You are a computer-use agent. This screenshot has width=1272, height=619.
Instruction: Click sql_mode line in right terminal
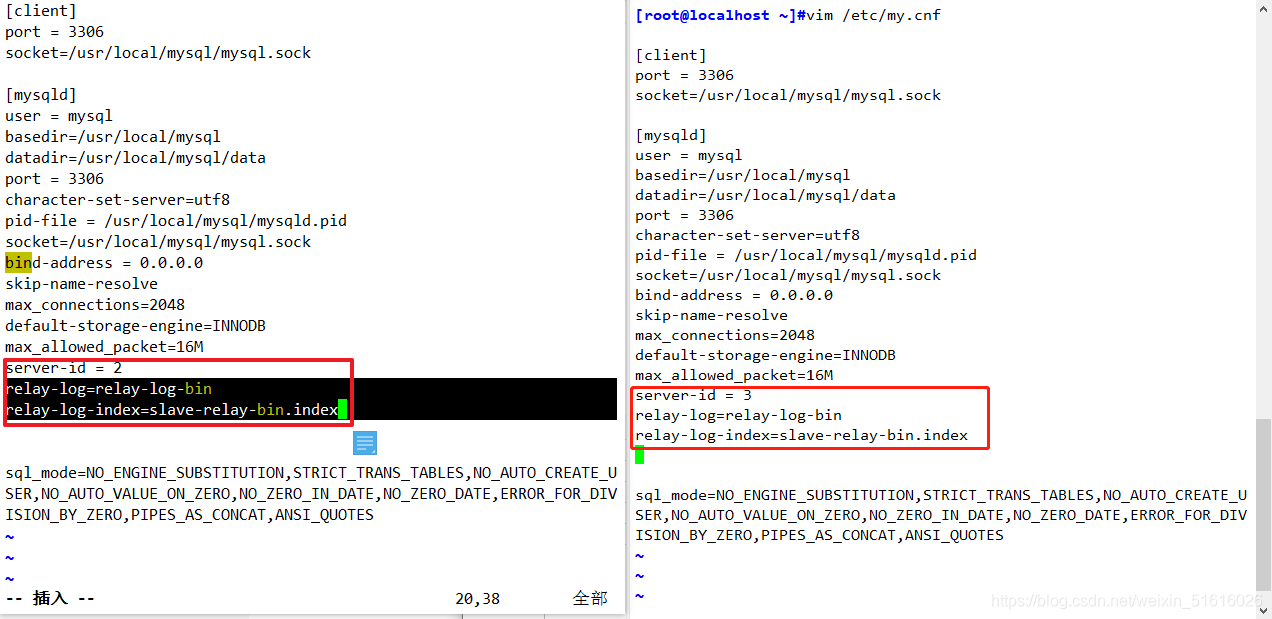tap(941, 515)
